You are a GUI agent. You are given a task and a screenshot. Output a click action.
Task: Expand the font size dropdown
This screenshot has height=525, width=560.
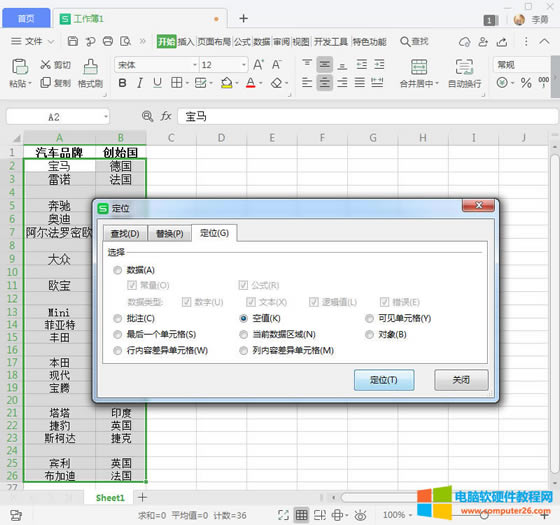[x=244, y=65]
